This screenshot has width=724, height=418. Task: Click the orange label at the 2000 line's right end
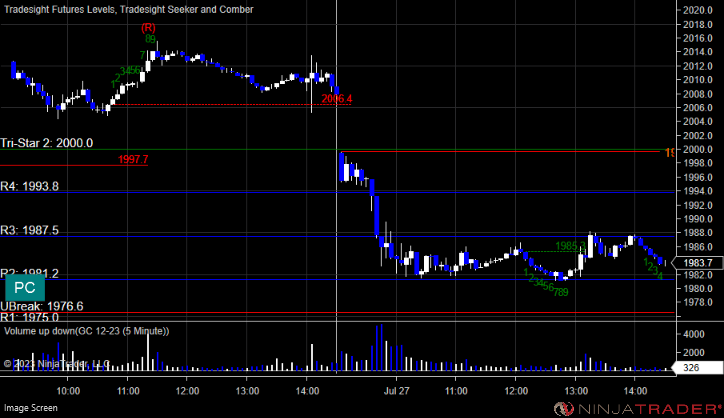[670, 152]
